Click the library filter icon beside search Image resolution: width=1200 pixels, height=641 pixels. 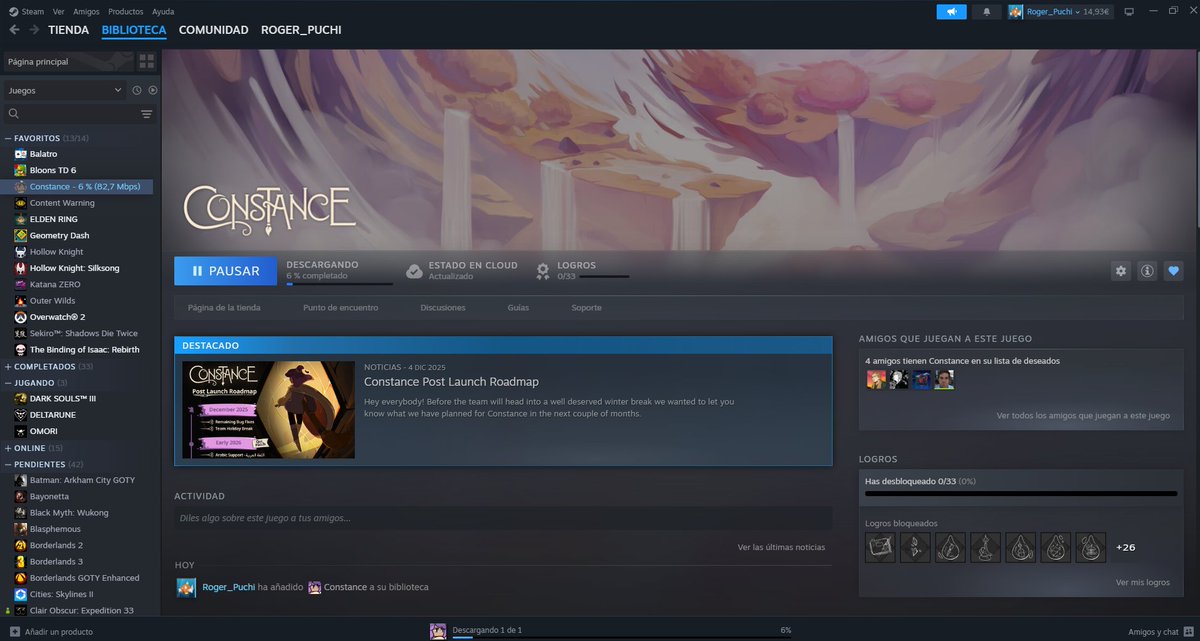pyautogui.click(x=146, y=113)
